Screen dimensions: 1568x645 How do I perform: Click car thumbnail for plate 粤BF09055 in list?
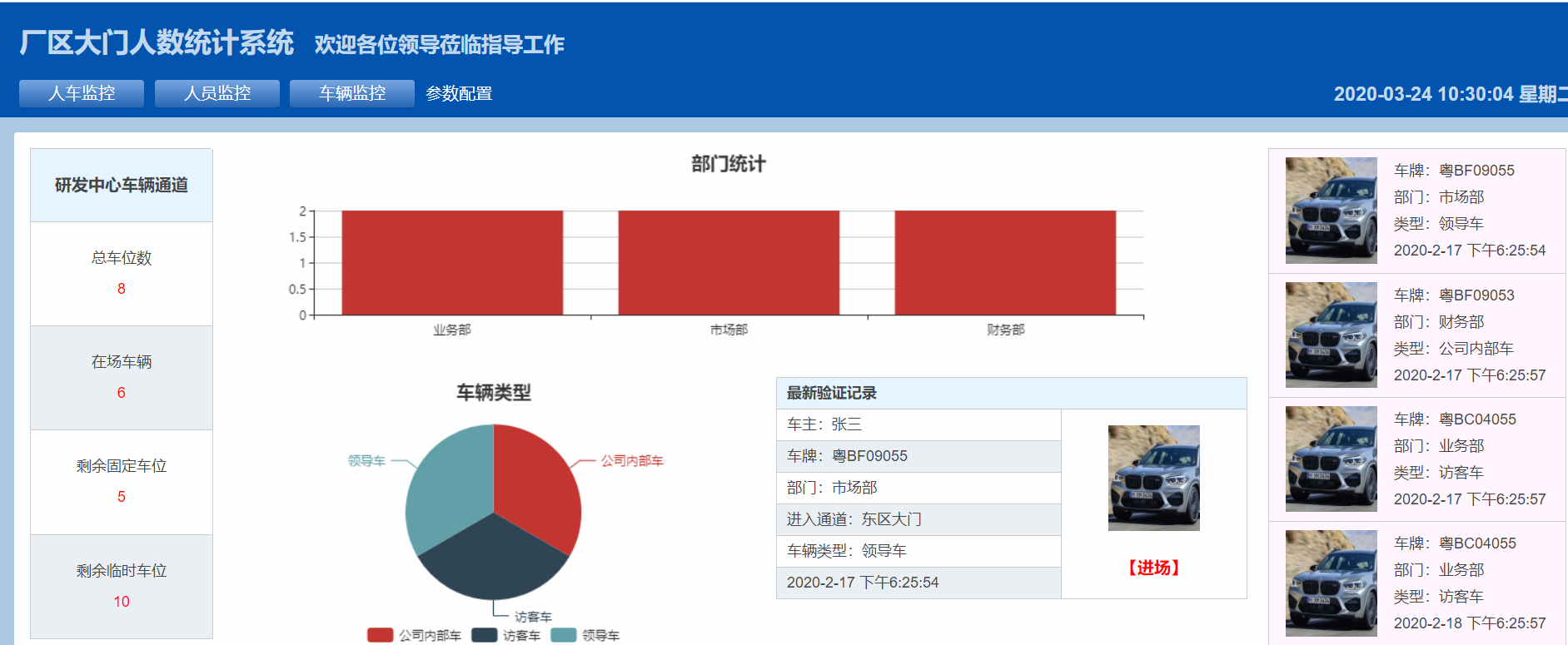(x=1331, y=211)
